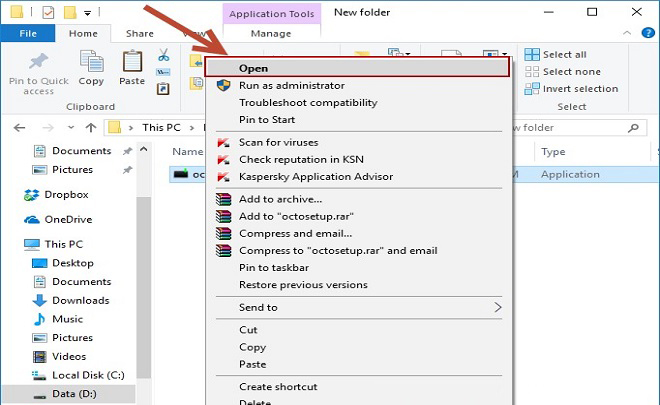Switch to the Home ribbon tab
The image size is (660, 405).
tap(83, 33)
